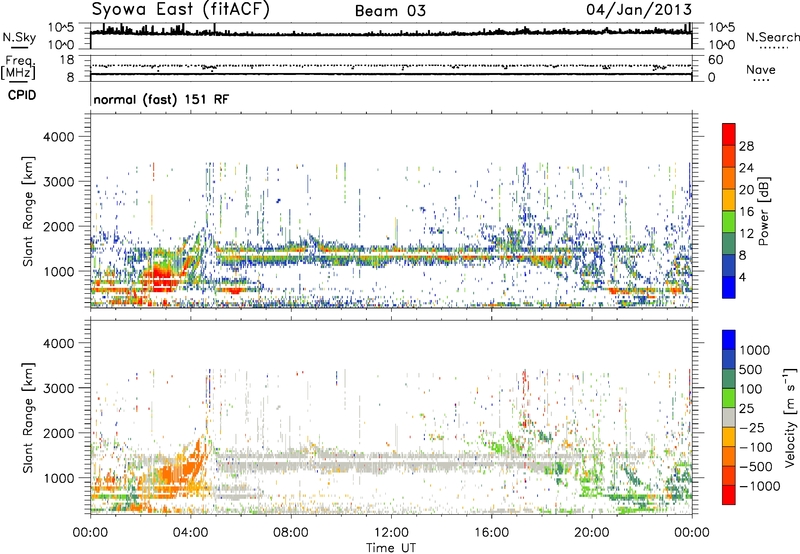Click the '12:00' time axis label
Viewport: 800px width, 554px height.
(391, 533)
